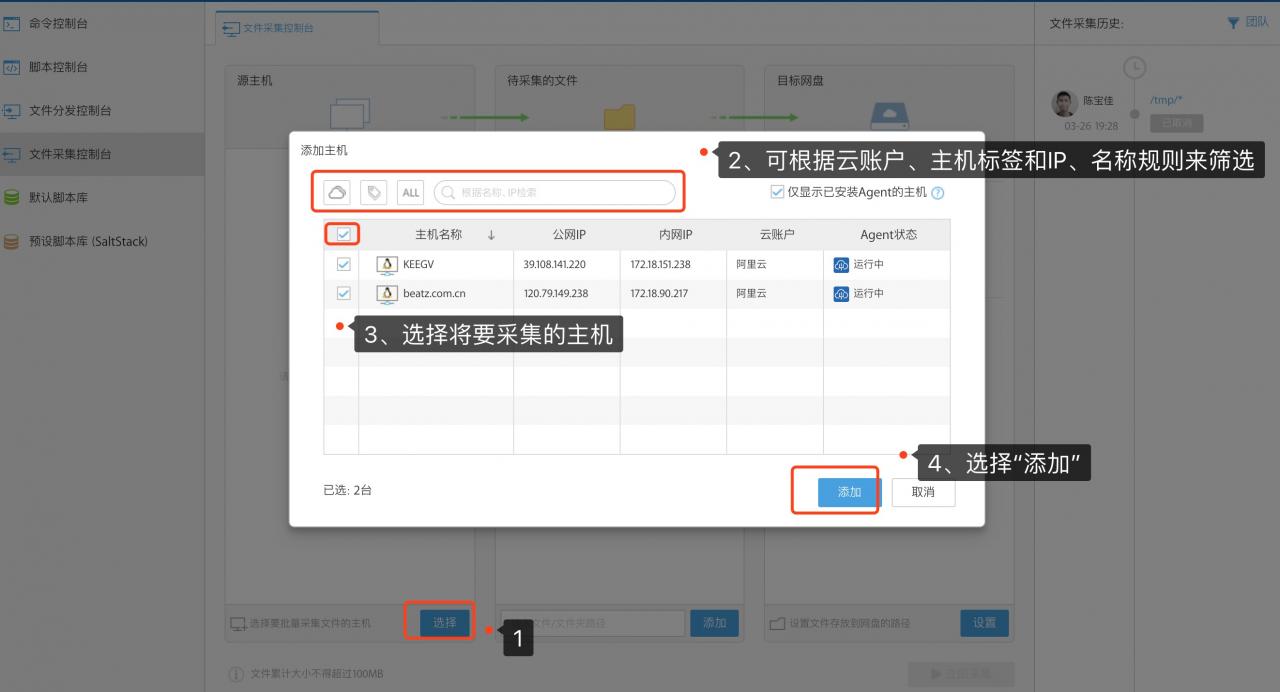Toggle 仅显示已安装Agent的主机 checkbox
The height and width of the screenshot is (692, 1280).
(777, 192)
